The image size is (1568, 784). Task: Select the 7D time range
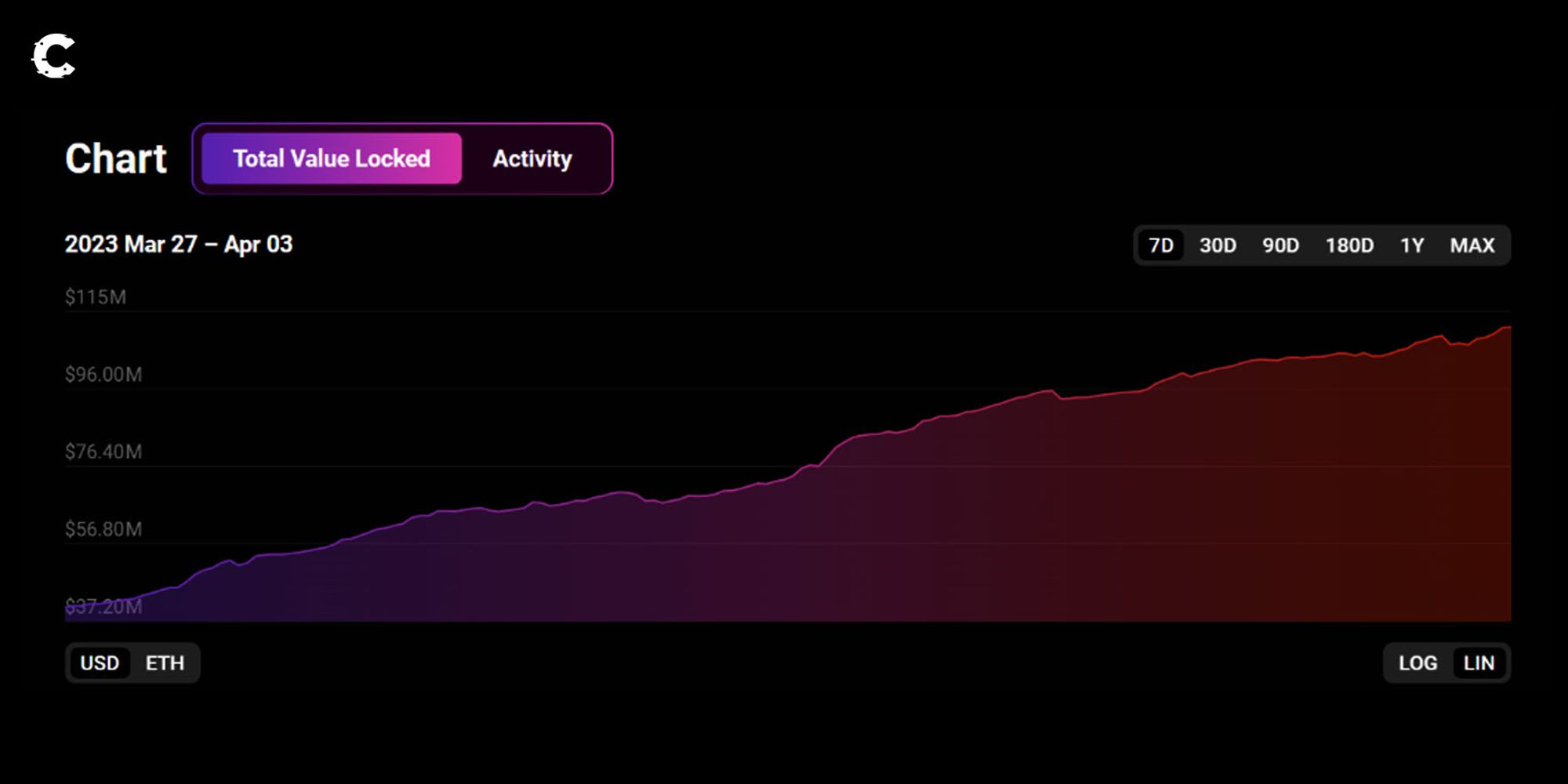click(x=1160, y=245)
